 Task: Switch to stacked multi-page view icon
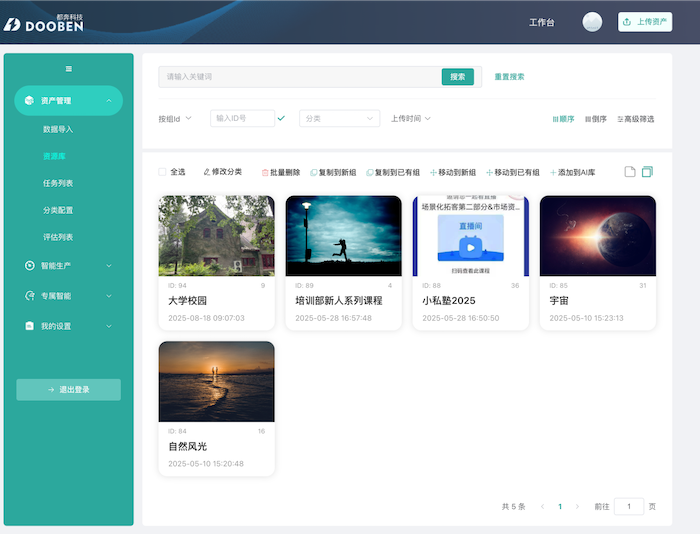click(647, 172)
